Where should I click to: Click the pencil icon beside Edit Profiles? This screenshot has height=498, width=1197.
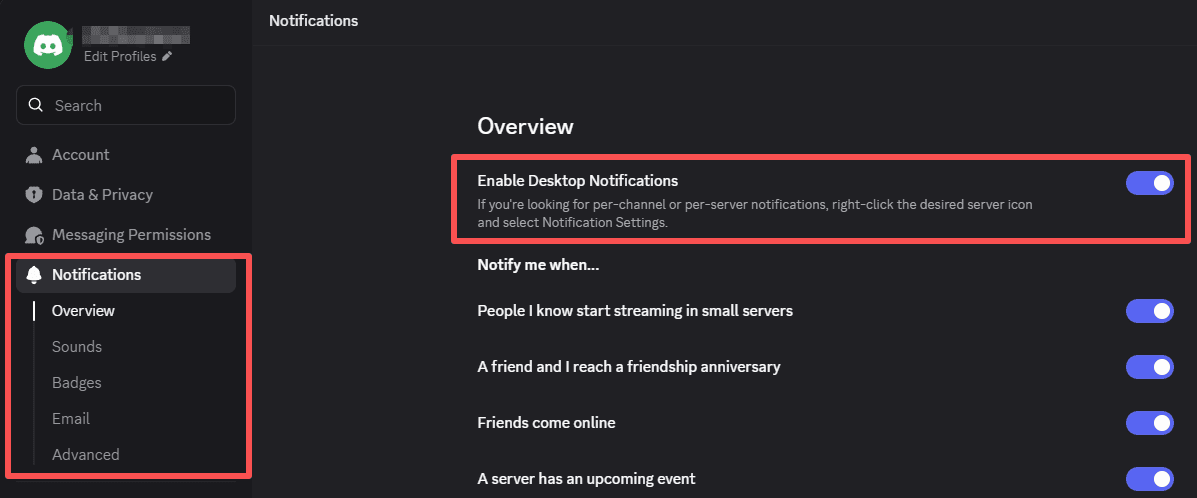pos(167,57)
